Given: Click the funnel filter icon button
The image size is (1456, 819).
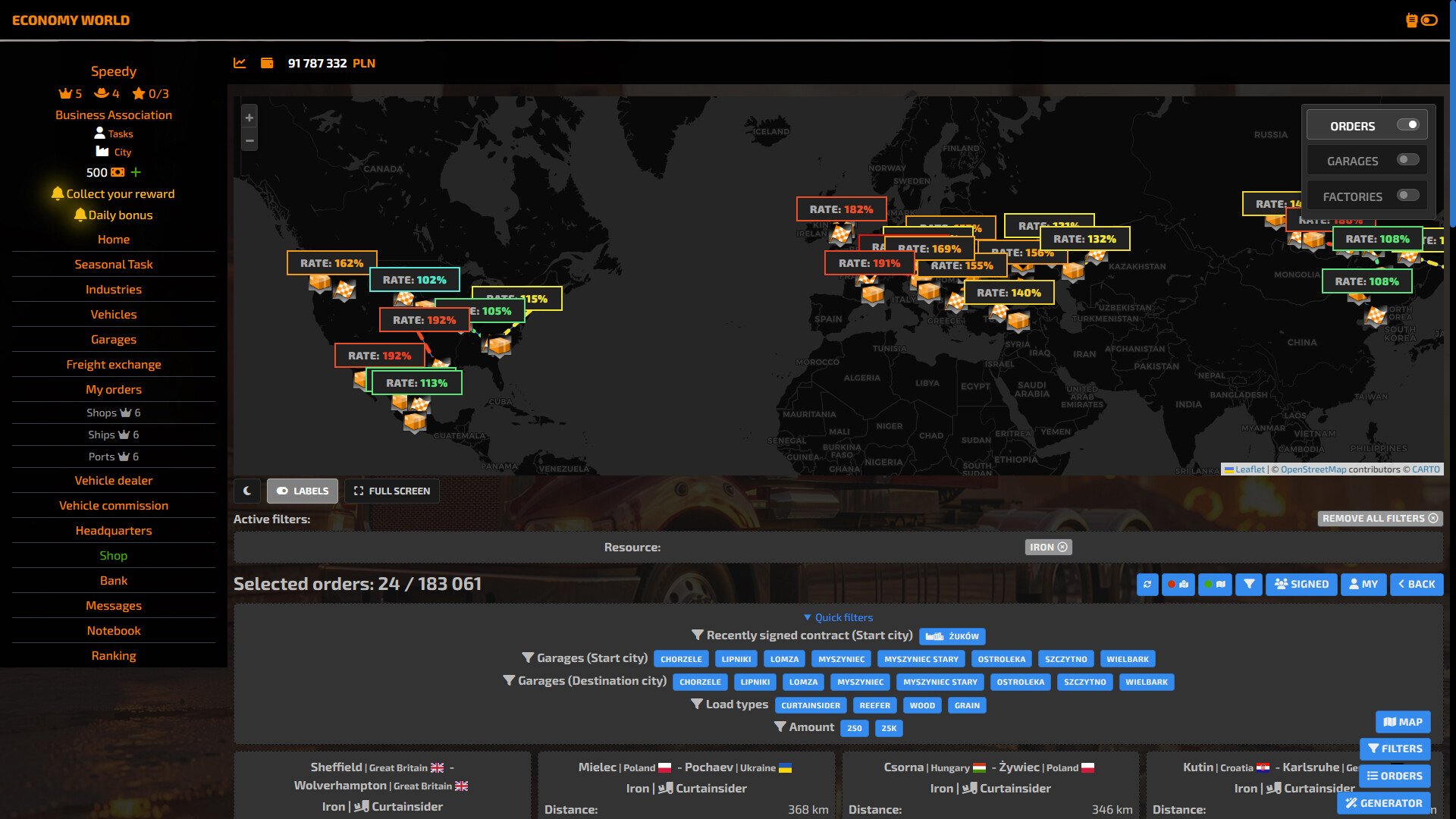Looking at the screenshot, I should tap(1248, 584).
